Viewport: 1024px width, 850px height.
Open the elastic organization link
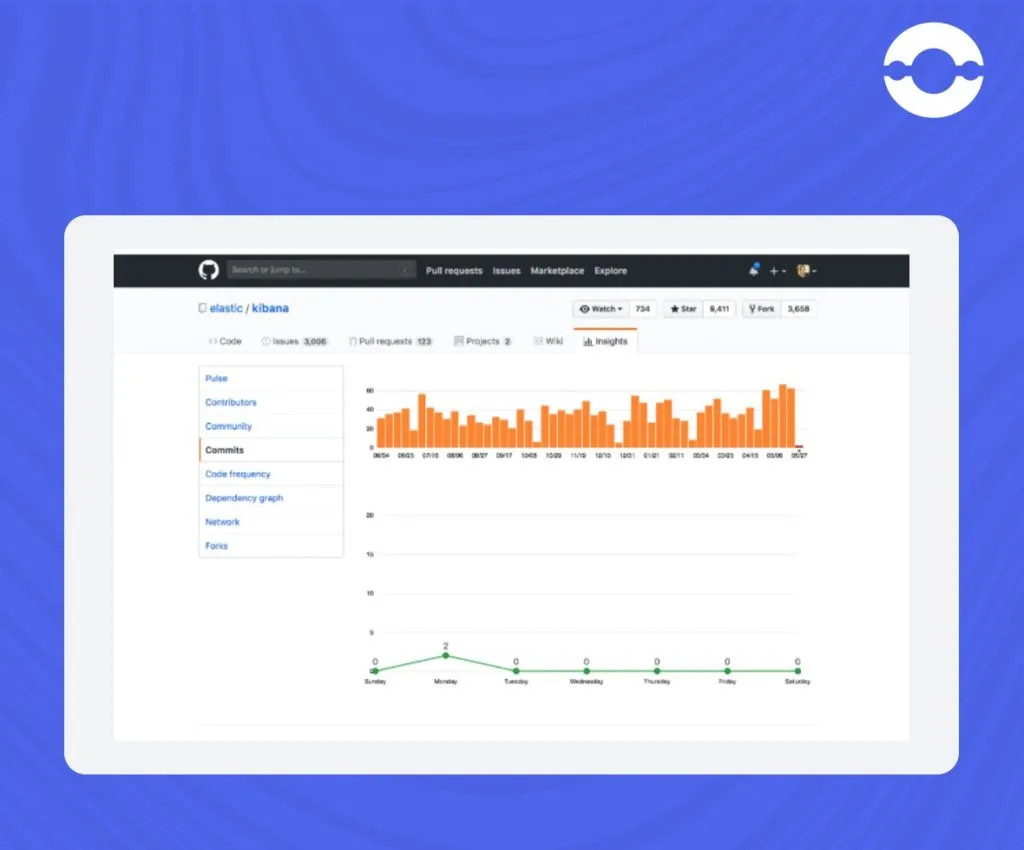pos(226,308)
